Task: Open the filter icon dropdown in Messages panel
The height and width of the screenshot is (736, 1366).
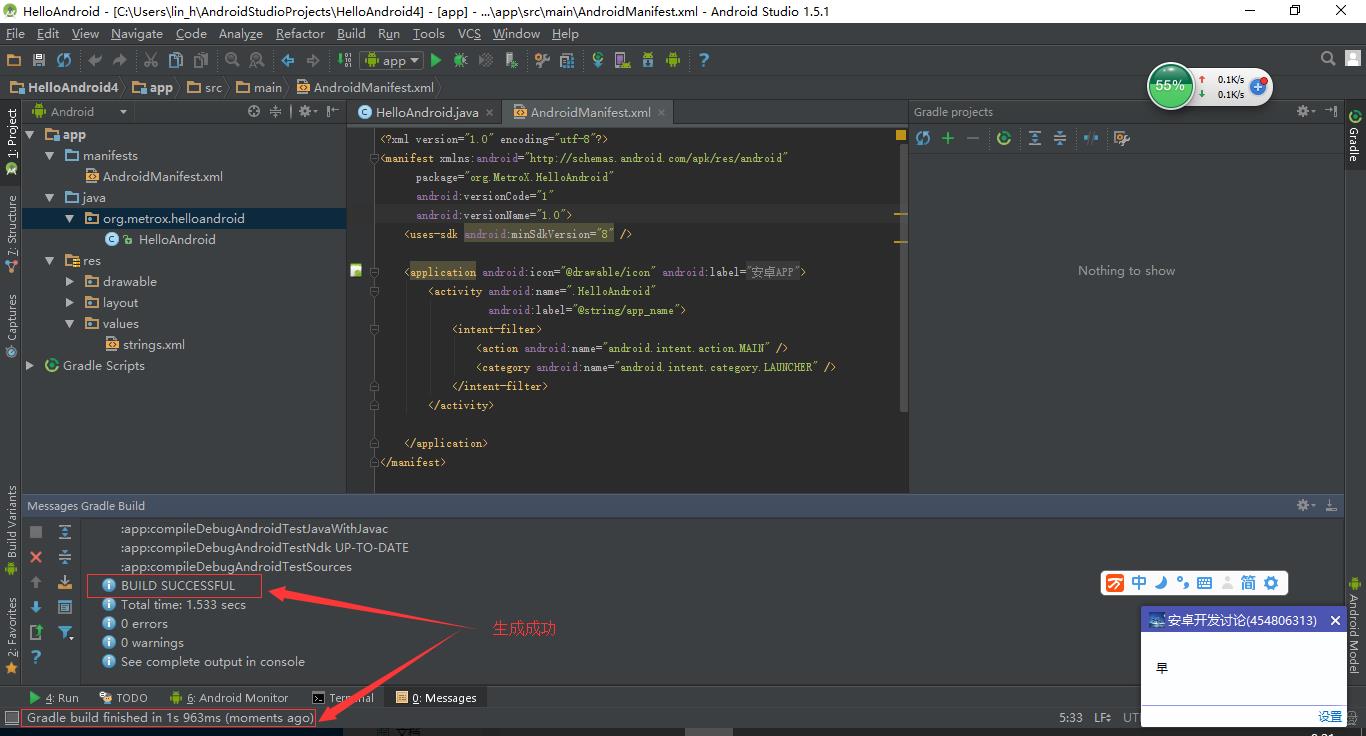Action: tap(65, 632)
